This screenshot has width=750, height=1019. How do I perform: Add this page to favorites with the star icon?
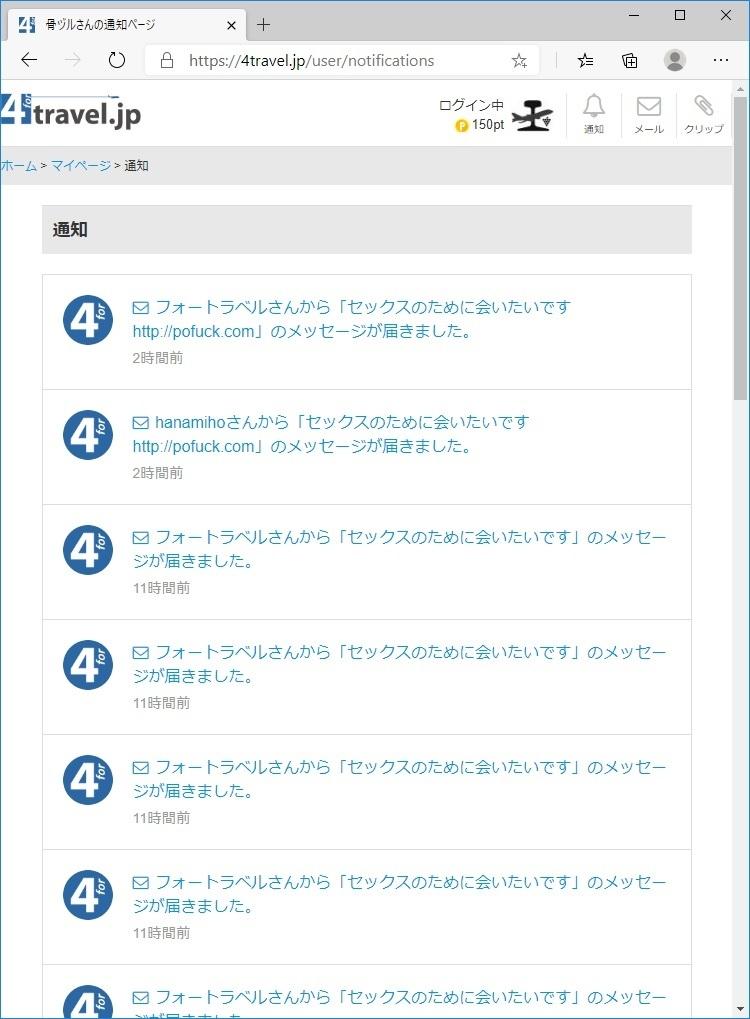pyautogui.click(x=519, y=61)
